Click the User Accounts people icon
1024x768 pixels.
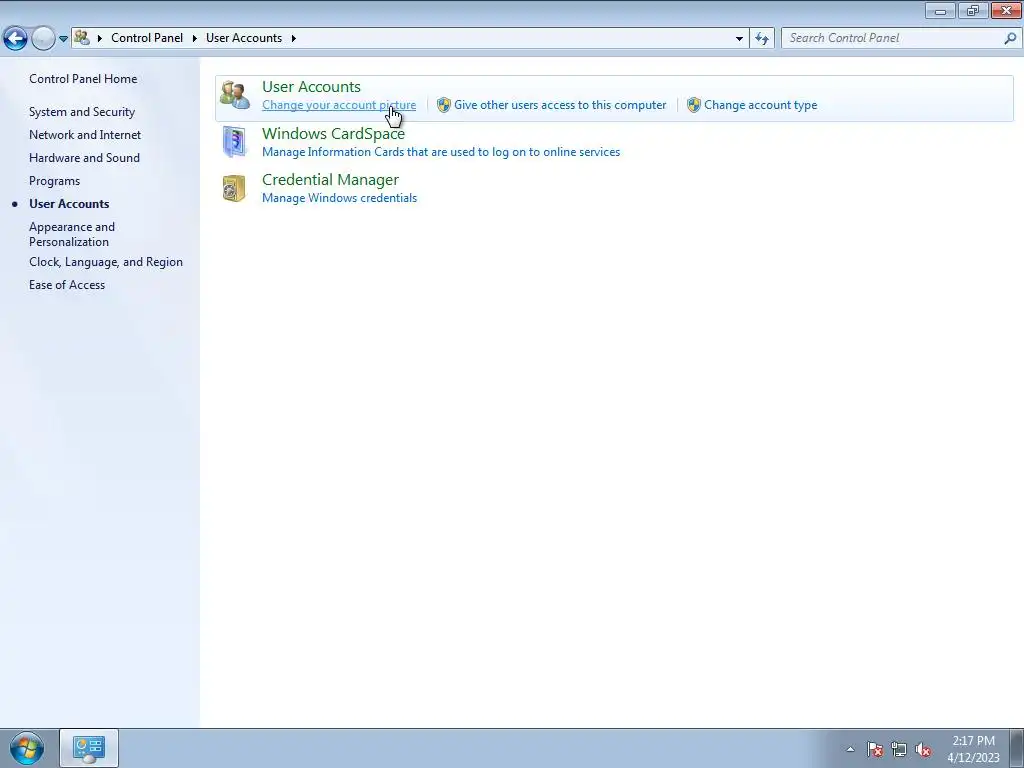[x=234, y=95]
